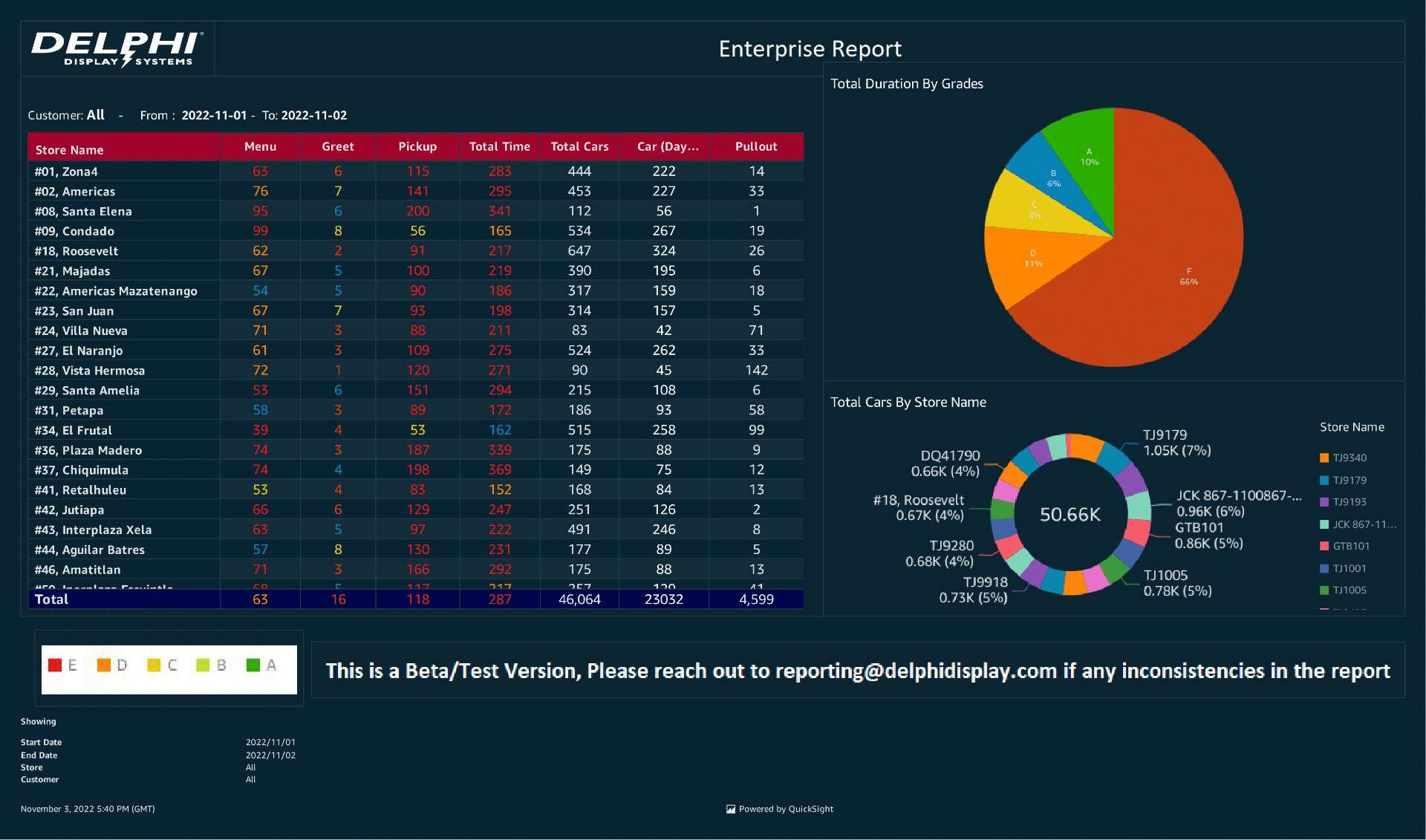Image resolution: width=1426 pixels, height=840 pixels.
Task: Click the C 8% yellow pie slice
Action: 1034,209
